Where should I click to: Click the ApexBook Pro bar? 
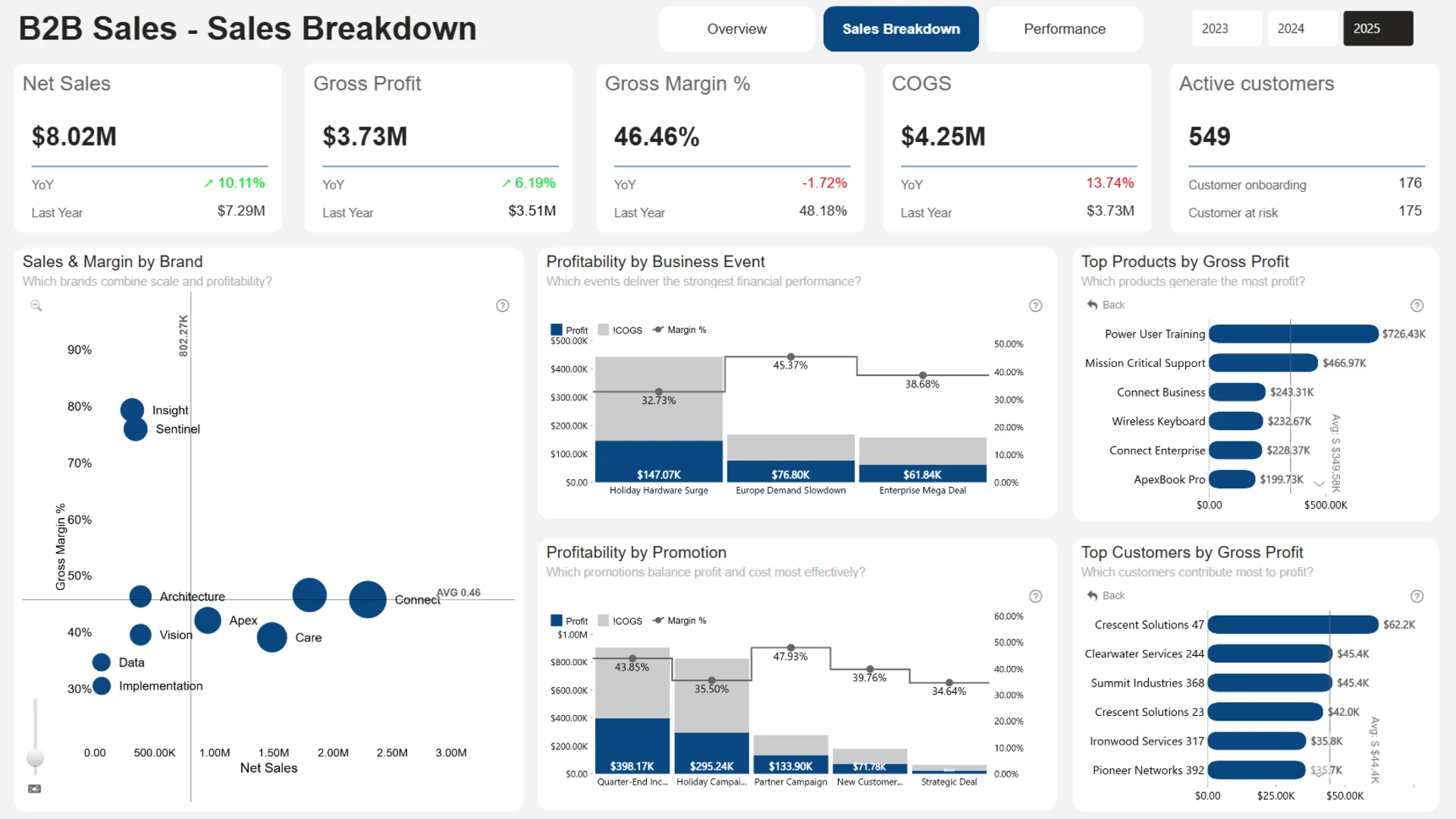1232,479
